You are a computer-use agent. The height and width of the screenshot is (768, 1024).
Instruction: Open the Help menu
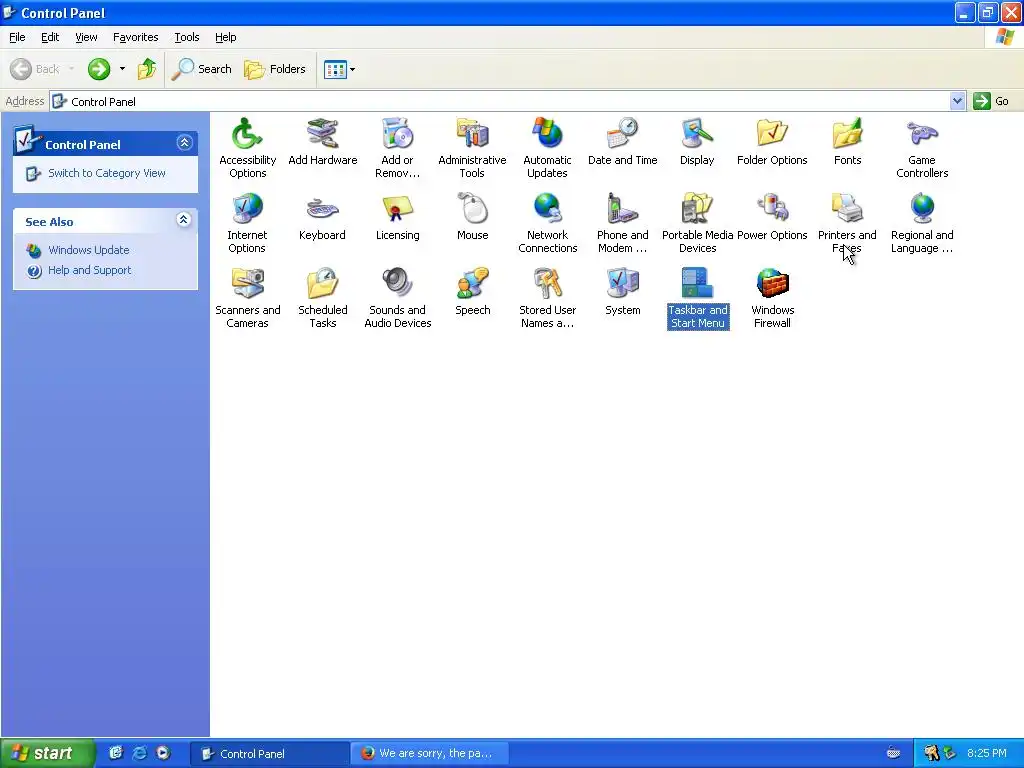(x=225, y=37)
